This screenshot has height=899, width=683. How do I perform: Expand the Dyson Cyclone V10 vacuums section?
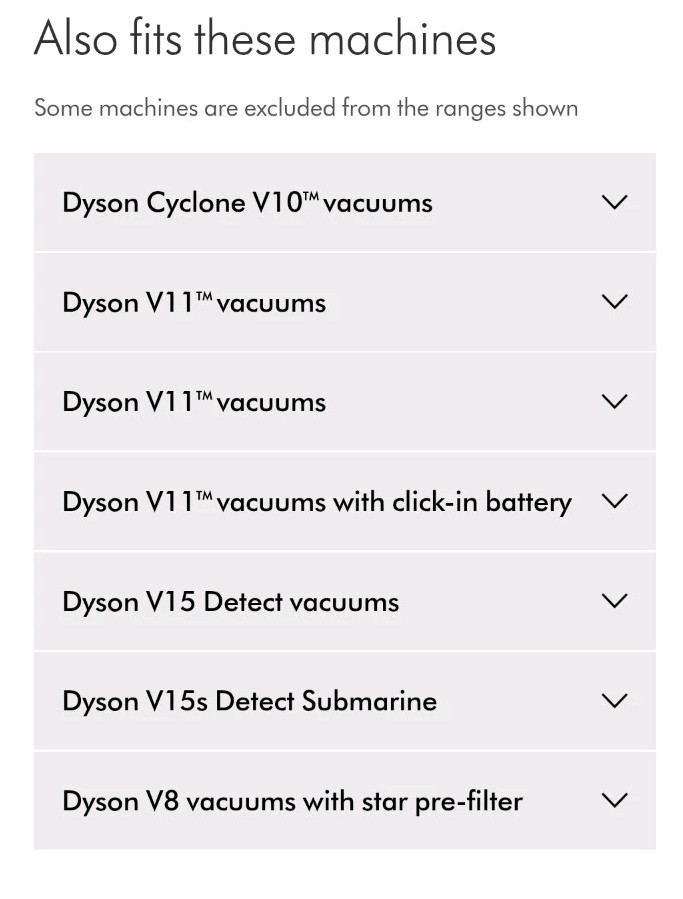pyautogui.click(x=344, y=202)
